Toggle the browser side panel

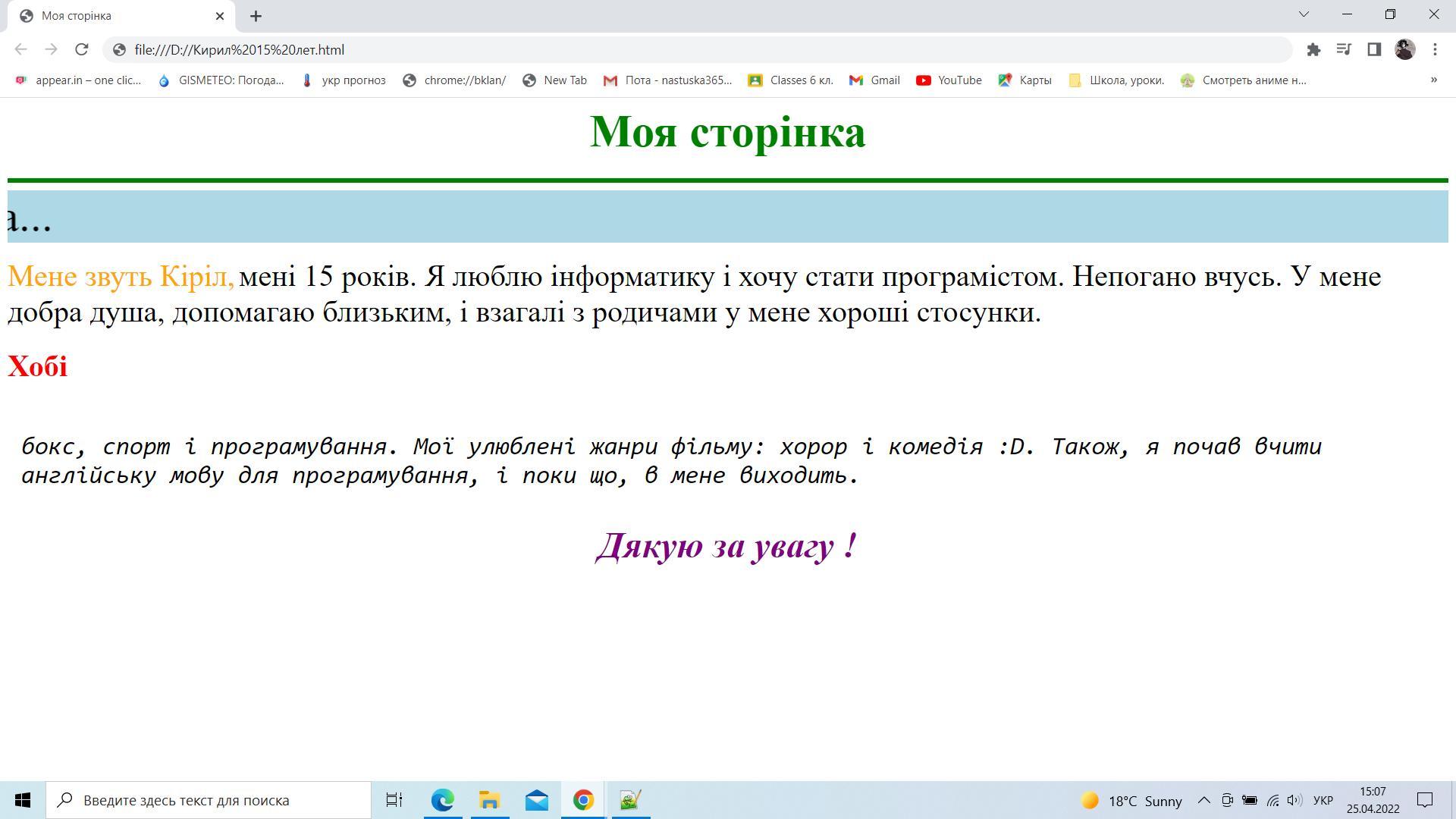click(x=1374, y=49)
